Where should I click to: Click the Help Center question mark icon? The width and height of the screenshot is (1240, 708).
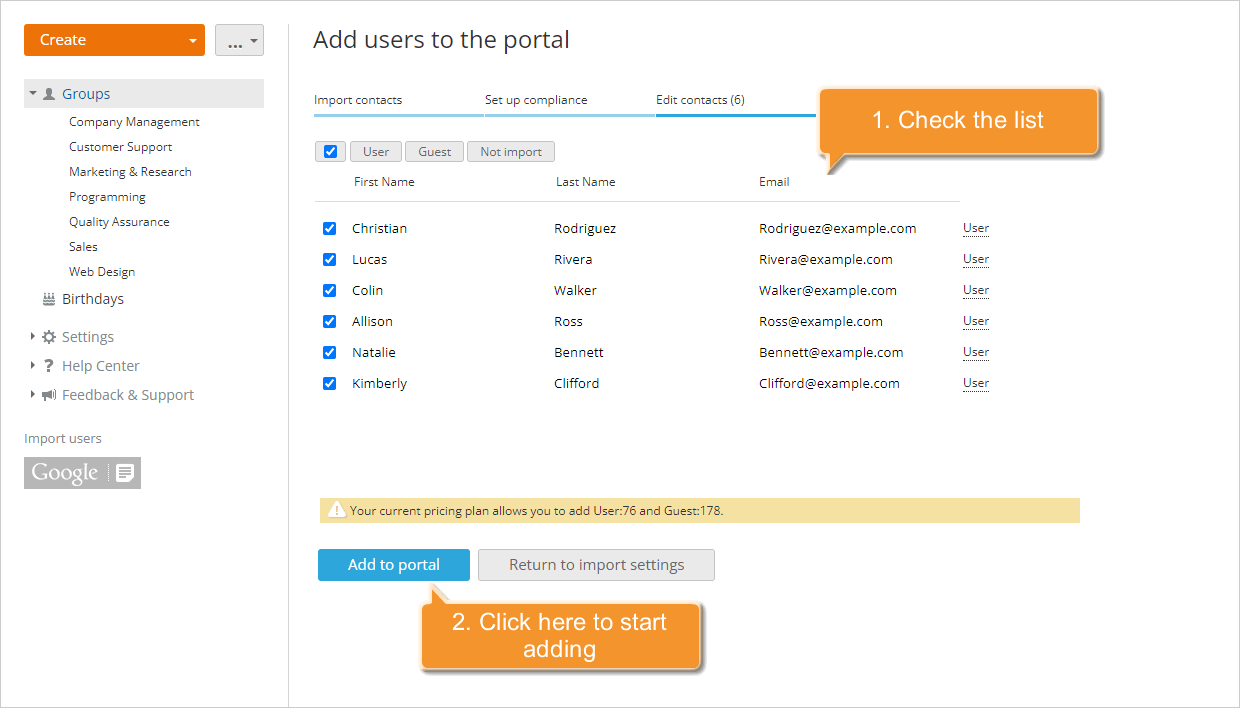(48, 365)
